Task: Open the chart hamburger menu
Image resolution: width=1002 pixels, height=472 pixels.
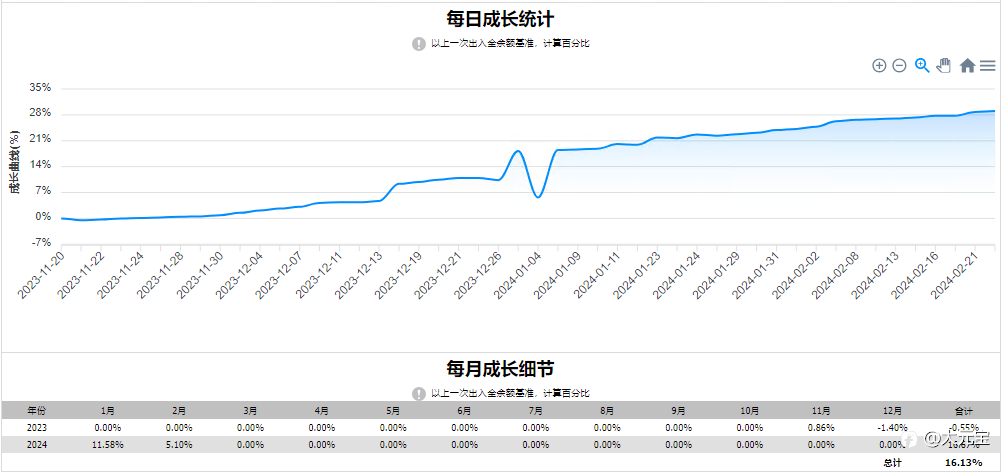Action: click(988, 65)
